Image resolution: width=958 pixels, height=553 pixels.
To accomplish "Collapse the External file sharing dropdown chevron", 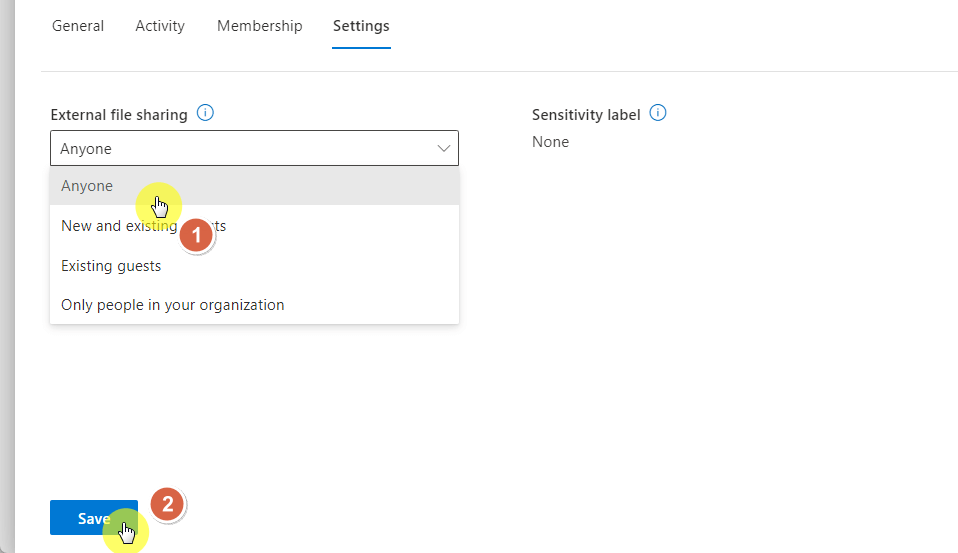I will click(x=444, y=148).
